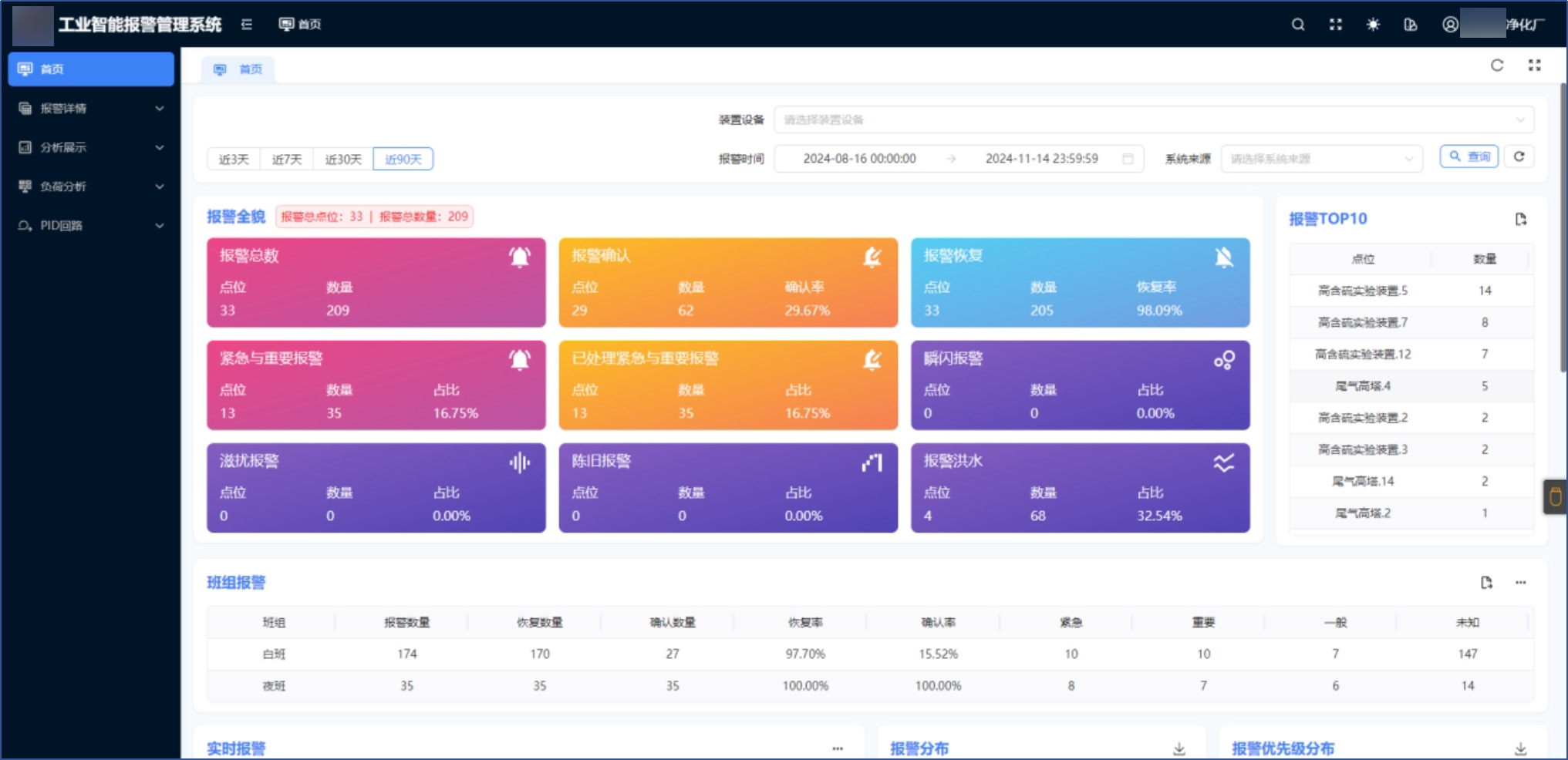Screen dimensions: 1568x760
Task: Open the 装置设备 dropdown selector
Action: click(1153, 120)
